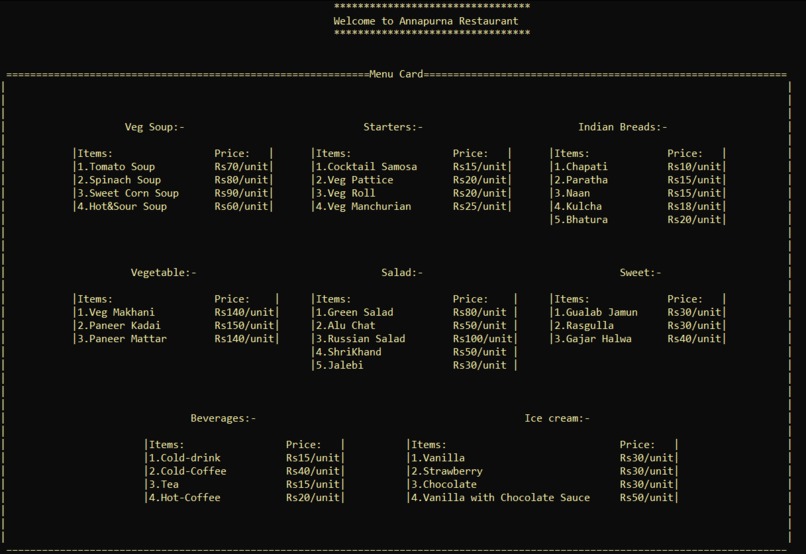This screenshot has height=554, width=806.
Task: Select the 'Ice cream:-' section heading
Action: tap(557, 418)
